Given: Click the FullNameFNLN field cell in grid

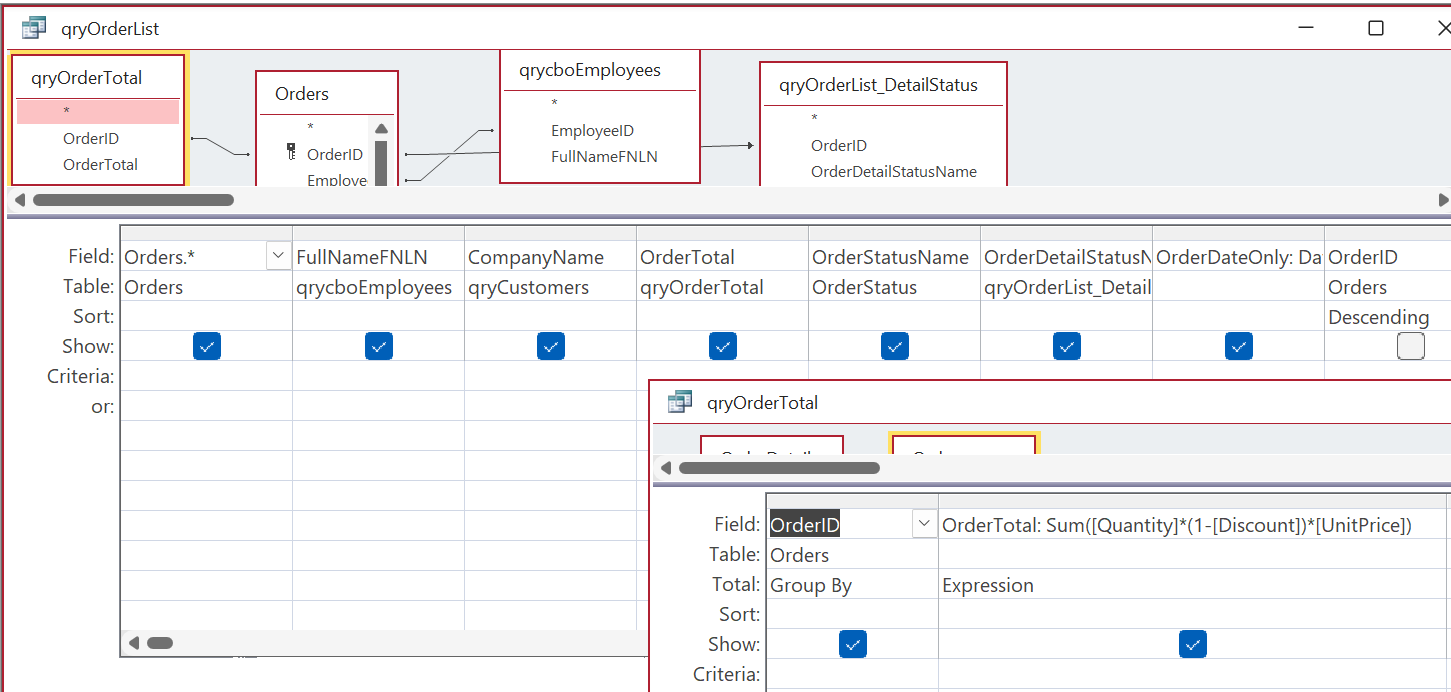Looking at the screenshot, I should click(378, 257).
